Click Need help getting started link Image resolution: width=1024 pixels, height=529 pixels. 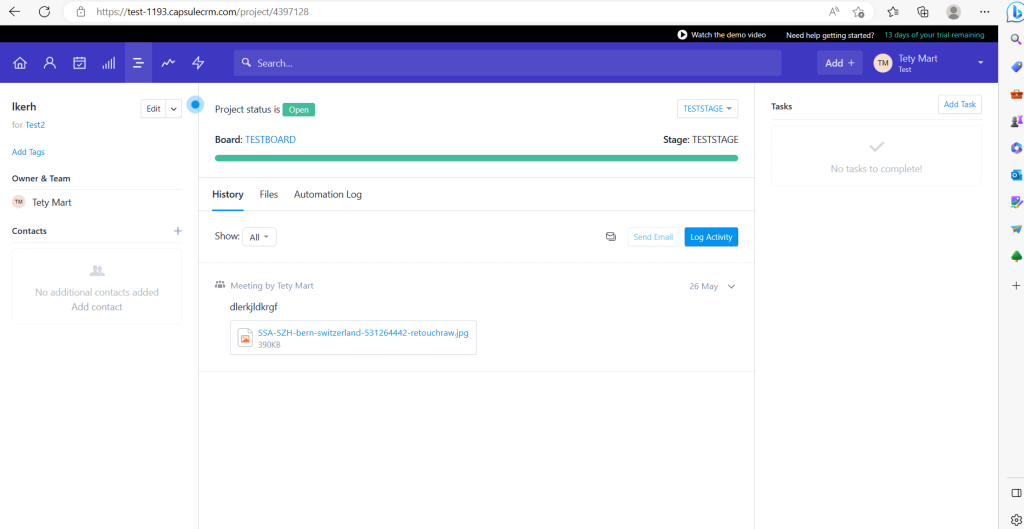(x=830, y=35)
